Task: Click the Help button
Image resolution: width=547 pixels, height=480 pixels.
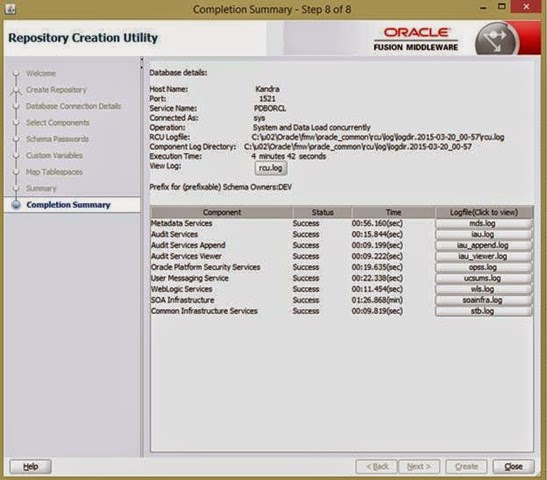Action: 30,467
